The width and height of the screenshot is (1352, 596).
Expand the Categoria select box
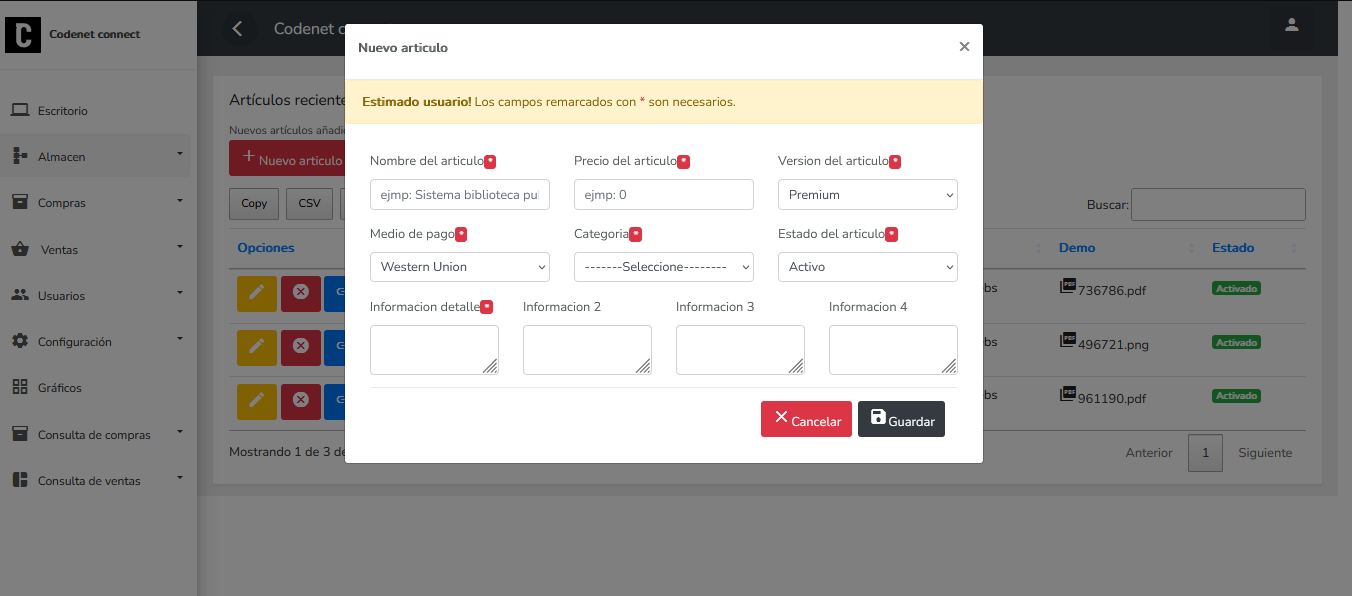pos(663,267)
